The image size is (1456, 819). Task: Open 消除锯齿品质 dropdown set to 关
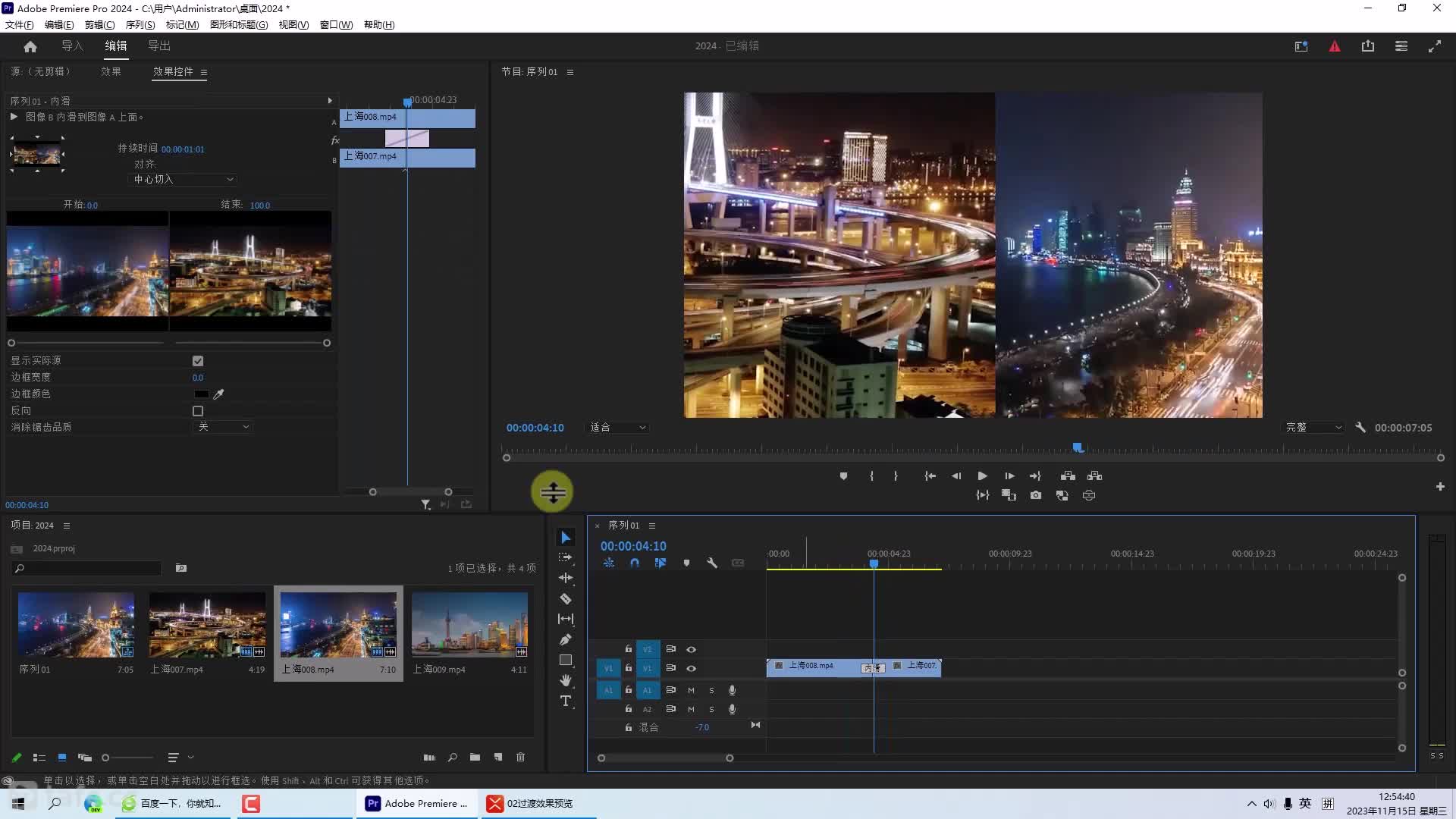(223, 428)
